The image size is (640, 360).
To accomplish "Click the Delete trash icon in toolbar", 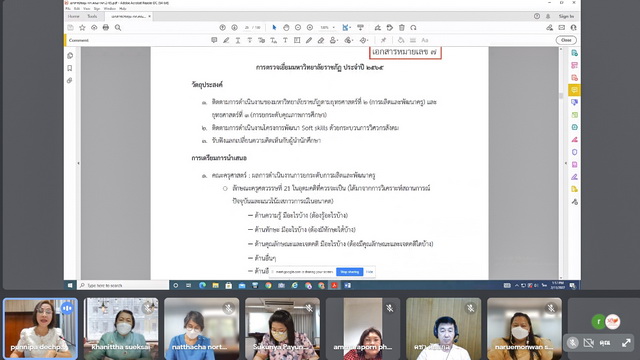I will click(x=402, y=27).
